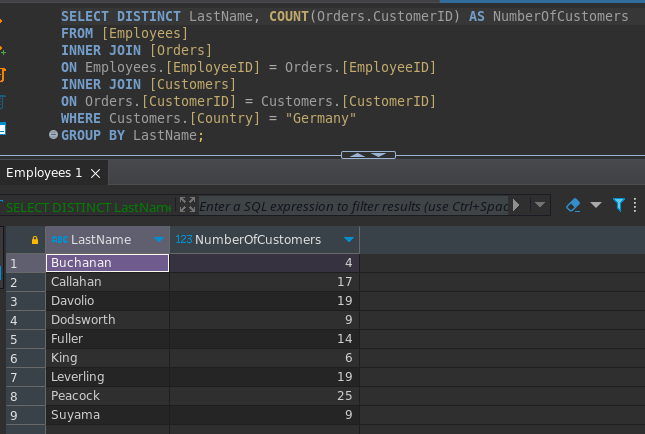
Task: Select the Suyama cell
Action: pos(107,414)
